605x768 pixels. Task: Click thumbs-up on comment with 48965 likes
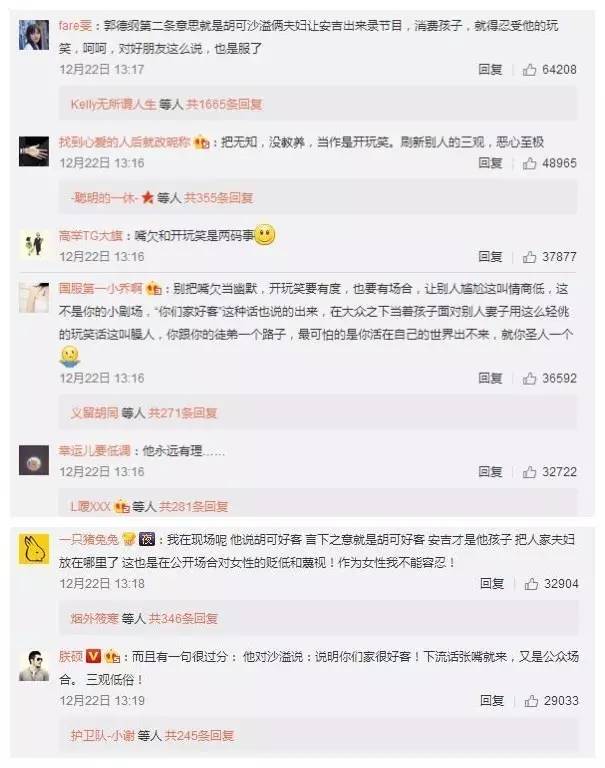tap(529, 164)
